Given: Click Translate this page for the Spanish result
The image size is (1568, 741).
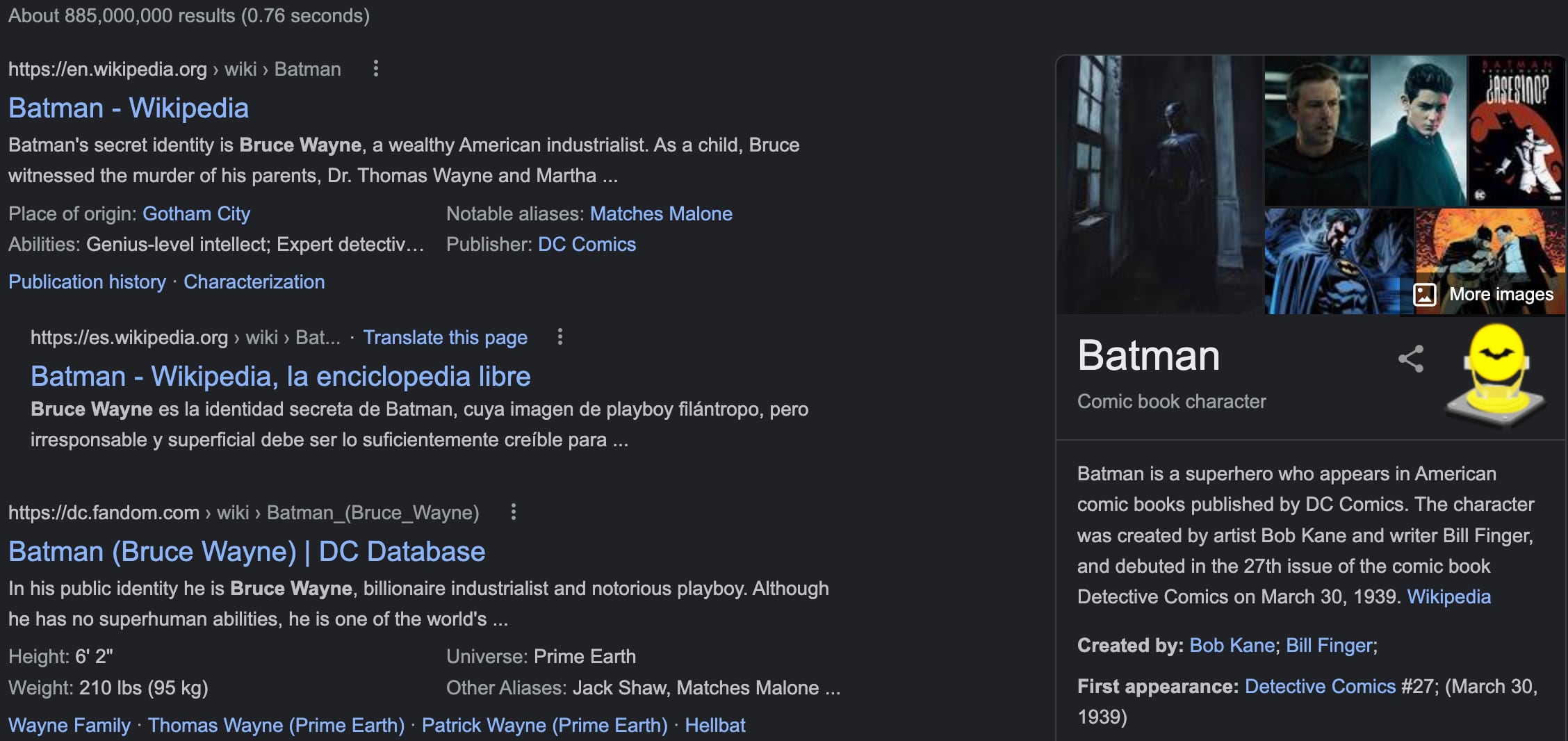Looking at the screenshot, I should coord(446,337).
